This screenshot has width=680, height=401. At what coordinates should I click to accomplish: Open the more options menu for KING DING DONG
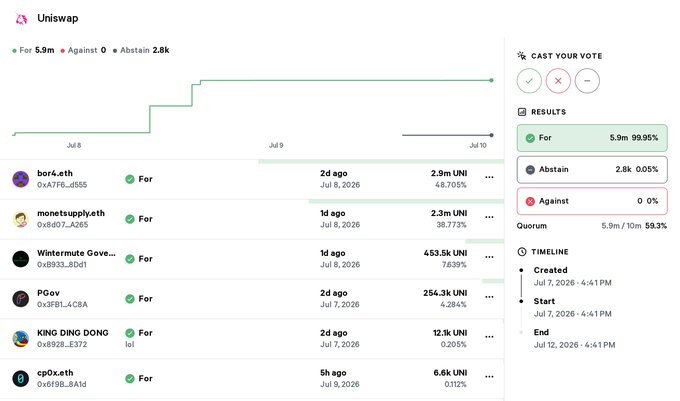point(489,336)
